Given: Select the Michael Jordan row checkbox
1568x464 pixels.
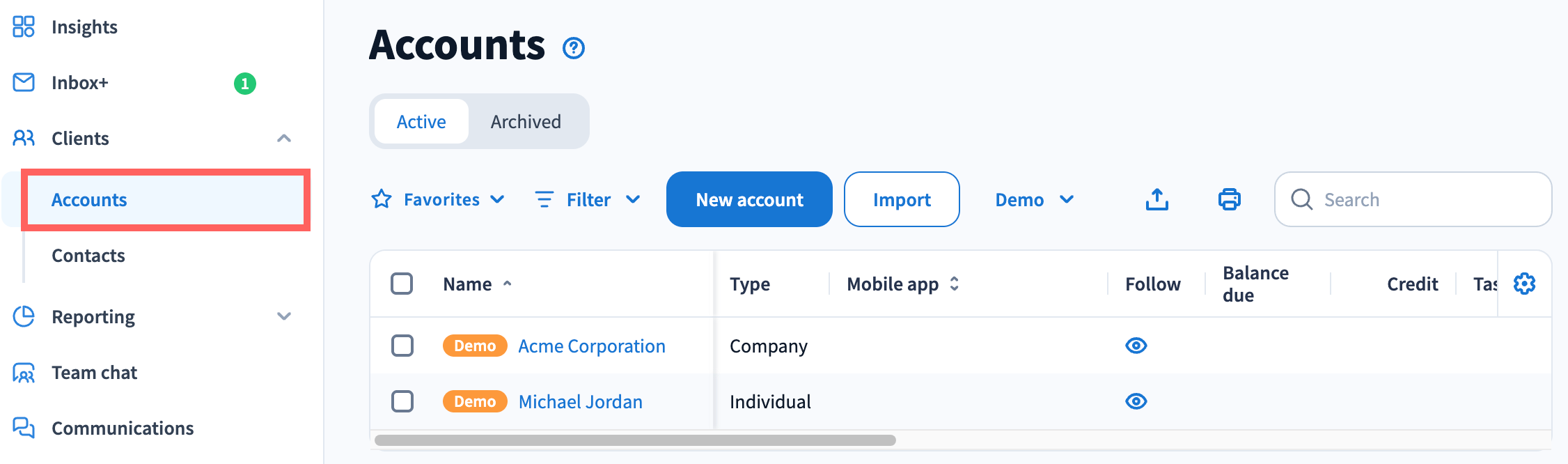Looking at the screenshot, I should coord(402,401).
